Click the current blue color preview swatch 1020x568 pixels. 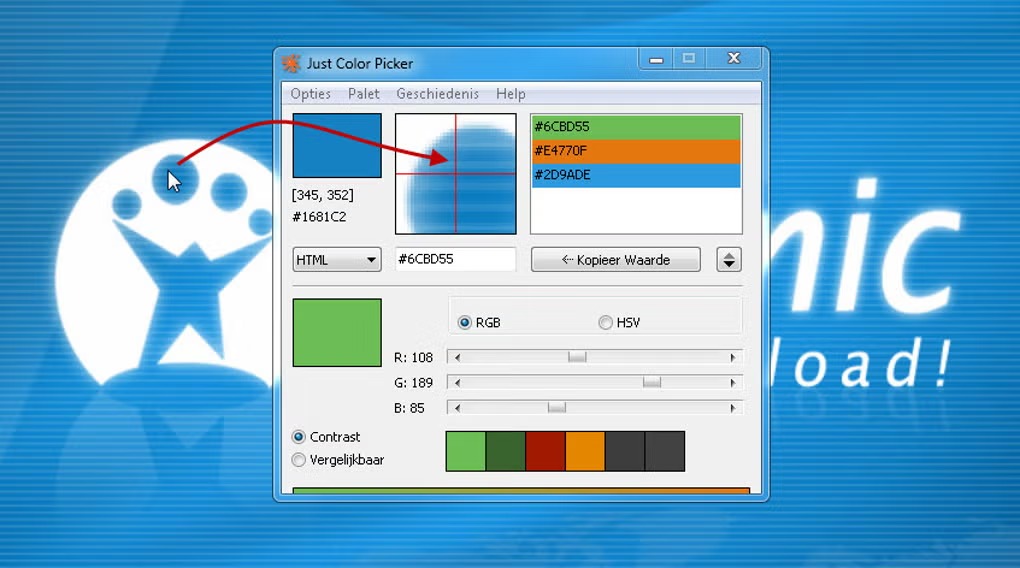[337, 146]
